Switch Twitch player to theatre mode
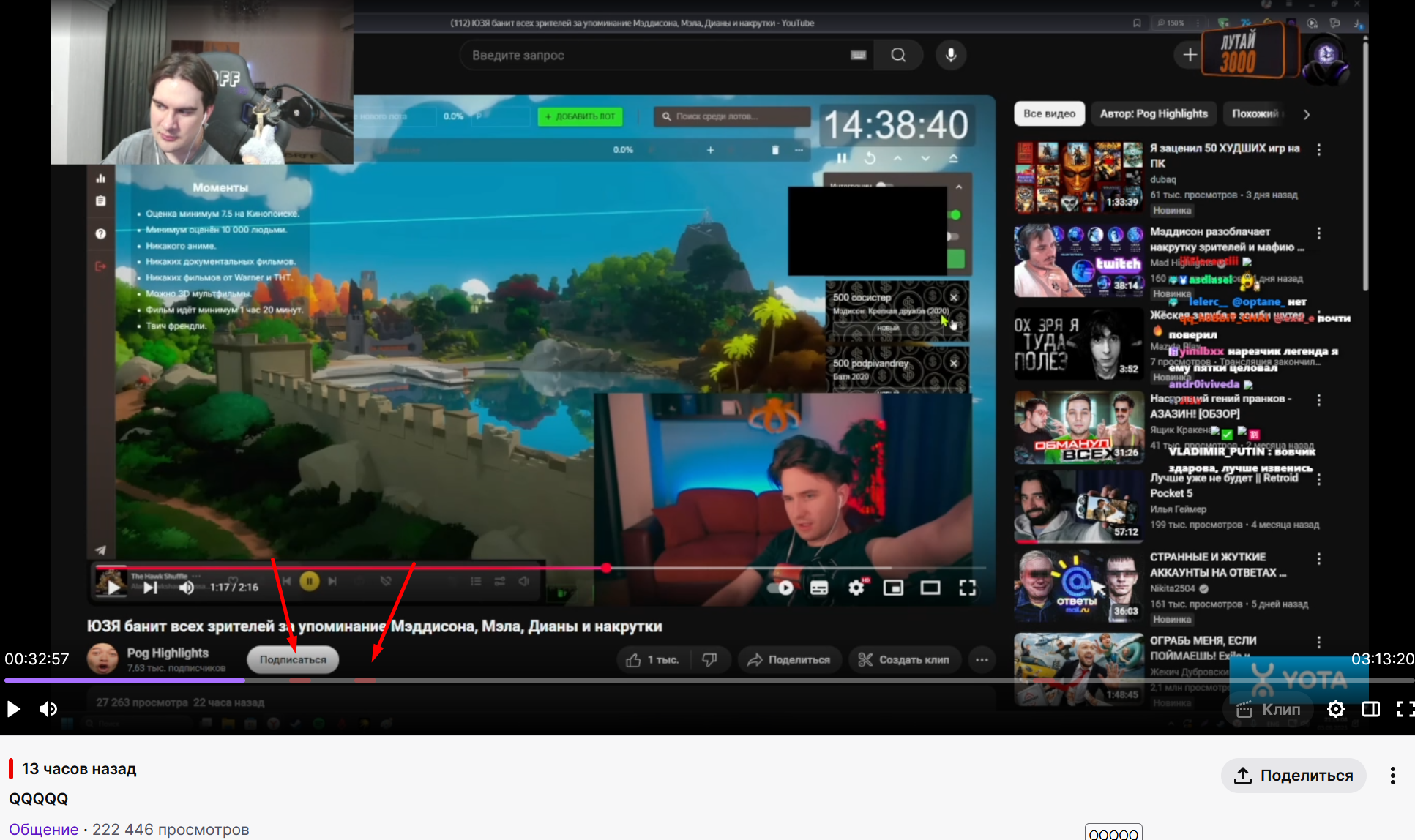Screen dimensions: 1415x840 tap(1370, 709)
